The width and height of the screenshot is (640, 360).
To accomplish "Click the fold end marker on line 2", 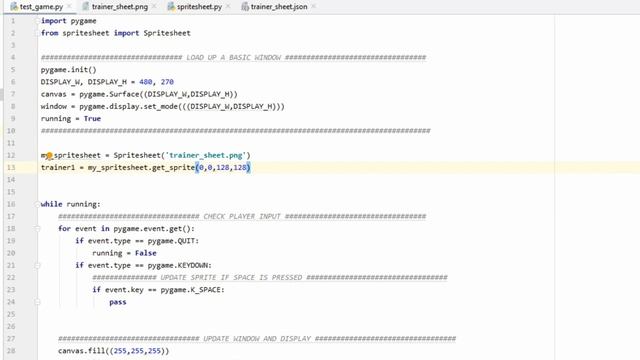I will 37,33.
